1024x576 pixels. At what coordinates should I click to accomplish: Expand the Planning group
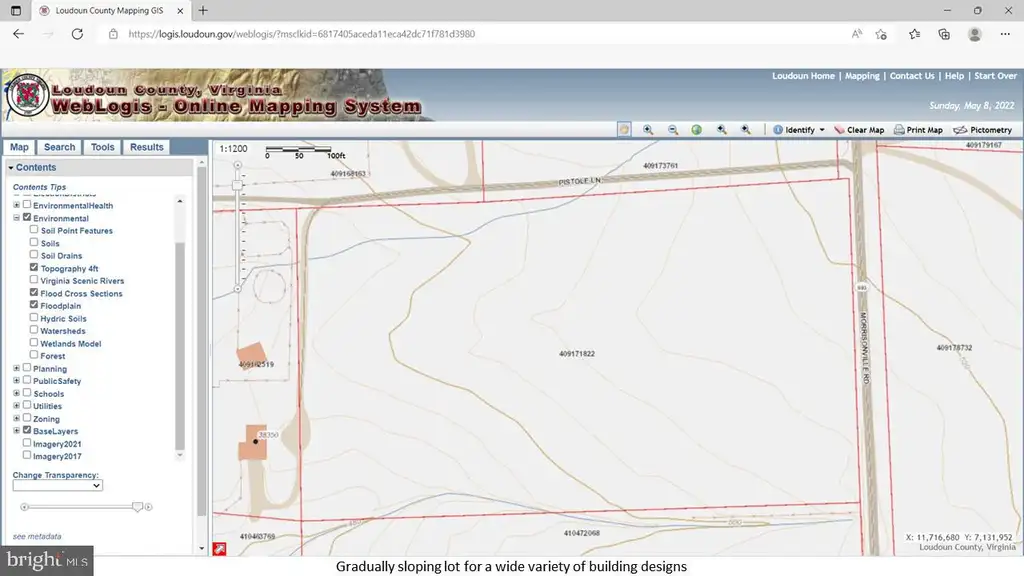pos(16,368)
